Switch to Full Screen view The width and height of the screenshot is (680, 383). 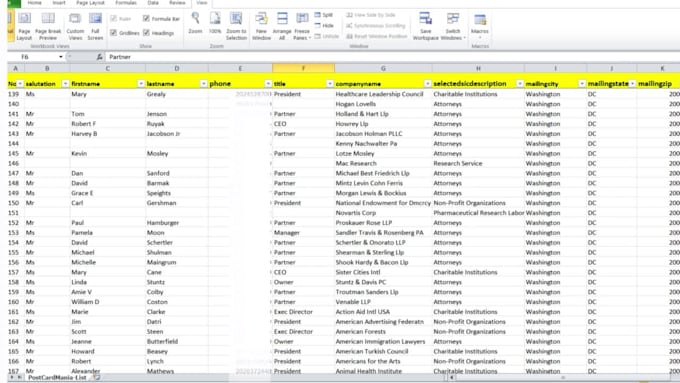[95, 26]
